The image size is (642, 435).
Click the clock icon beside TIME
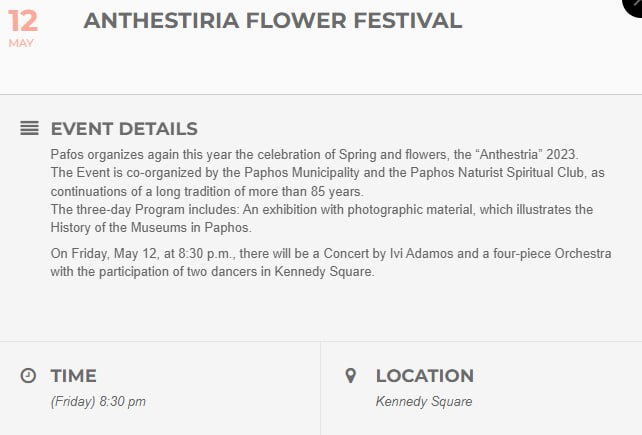pos(29,375)
